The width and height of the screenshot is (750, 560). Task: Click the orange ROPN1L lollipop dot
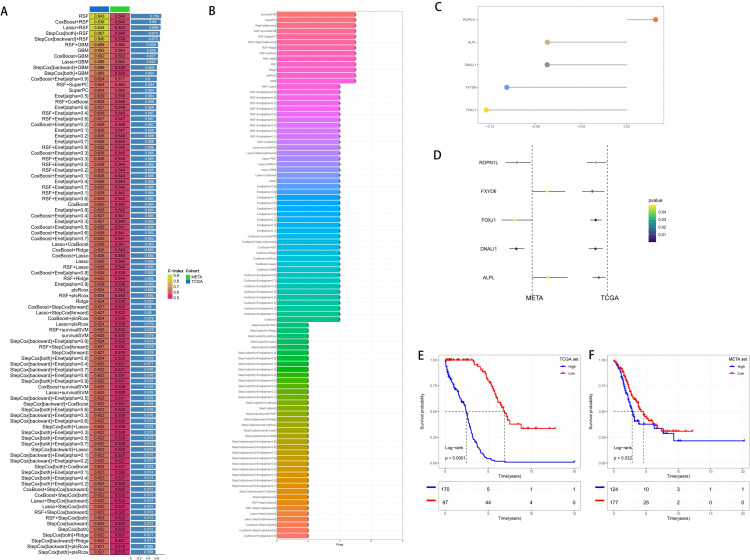655,20
